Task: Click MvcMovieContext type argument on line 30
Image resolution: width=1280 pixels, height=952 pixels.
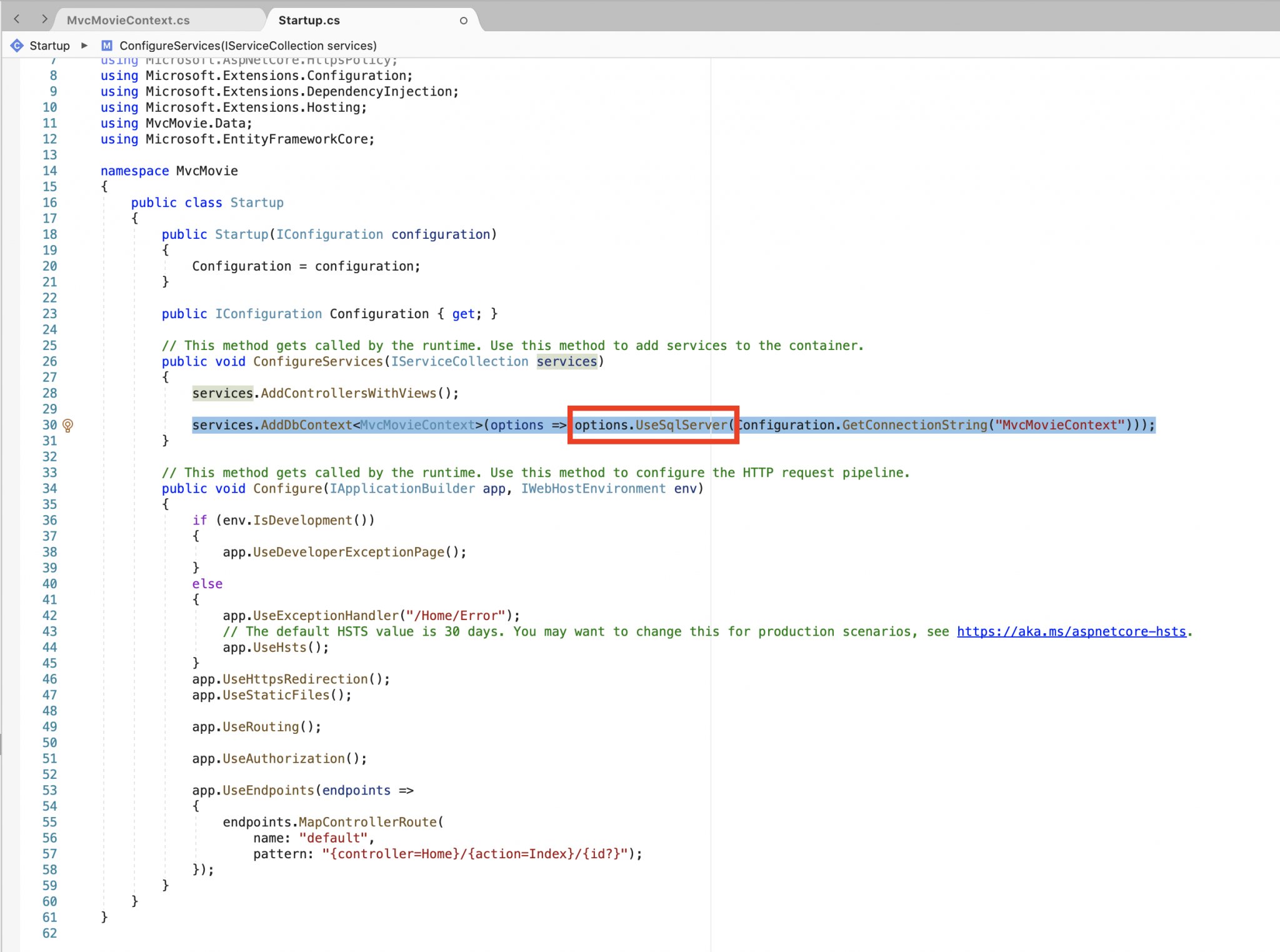Action: [417, 425]
